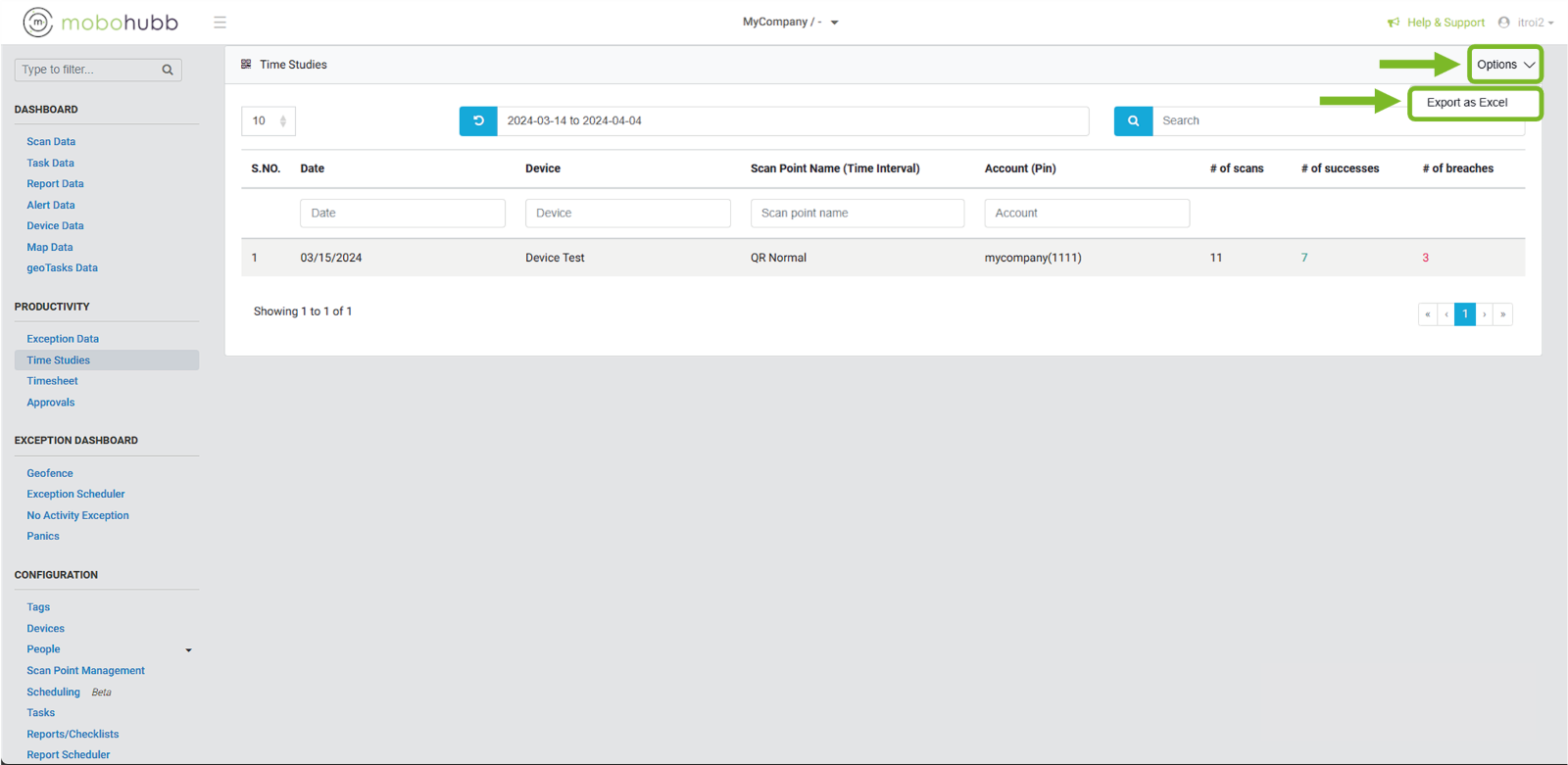
Task: Click the date range input field
Action: coord(792,120)
